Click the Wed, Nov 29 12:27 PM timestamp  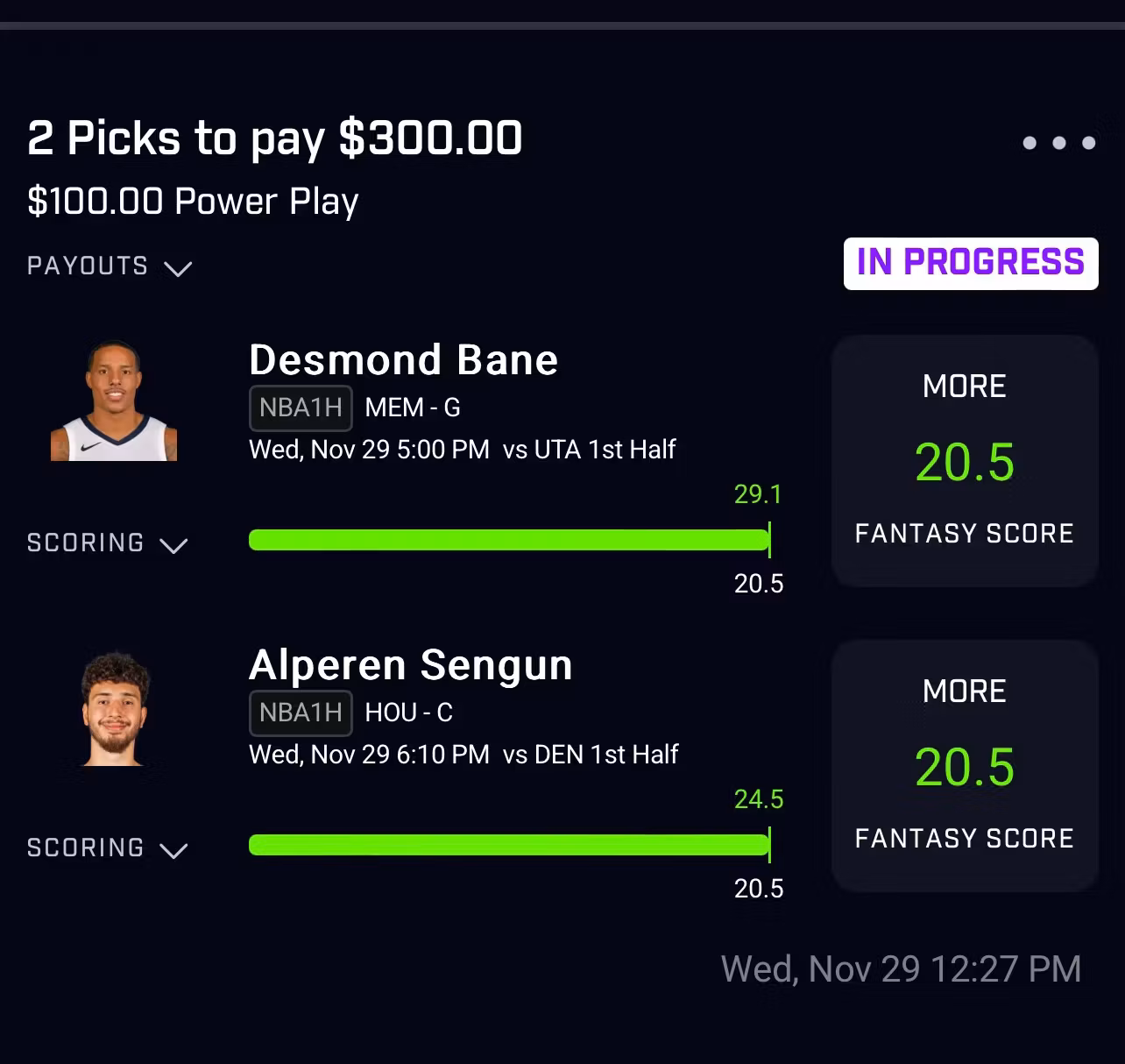click(x=901, y=969)
